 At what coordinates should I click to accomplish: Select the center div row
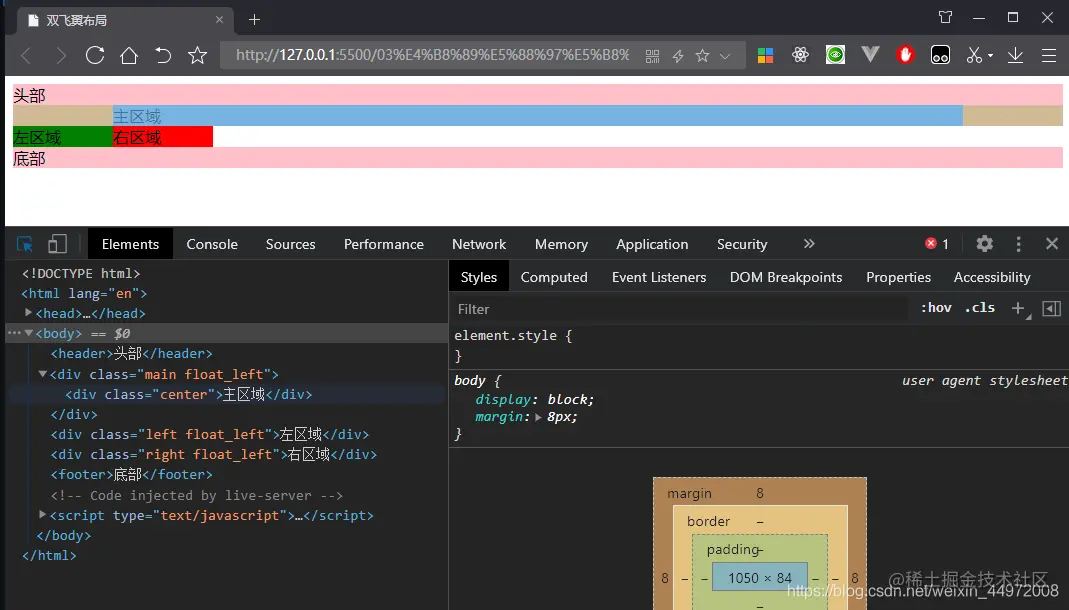tap(189, 395)
